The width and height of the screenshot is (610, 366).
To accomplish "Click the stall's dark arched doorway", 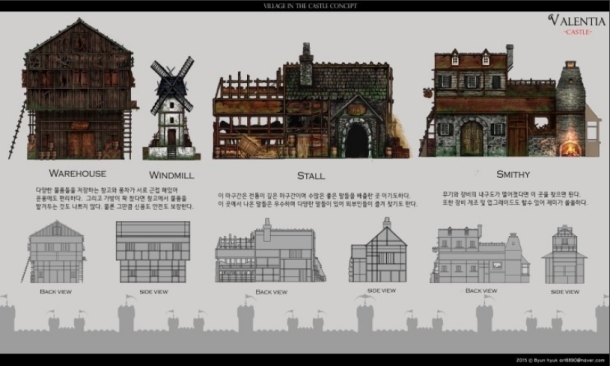I will coord(357,141).
